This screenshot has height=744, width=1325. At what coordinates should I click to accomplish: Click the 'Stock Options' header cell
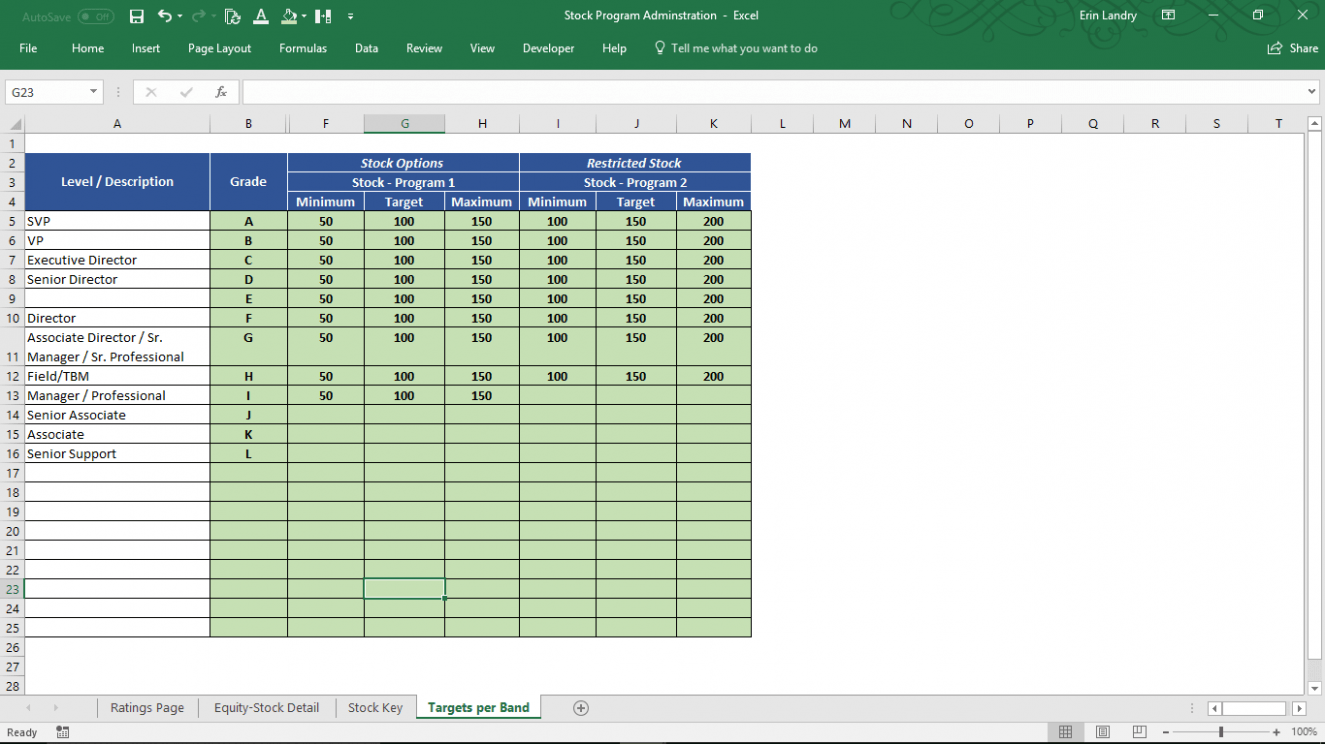click(x=403, y=163)
